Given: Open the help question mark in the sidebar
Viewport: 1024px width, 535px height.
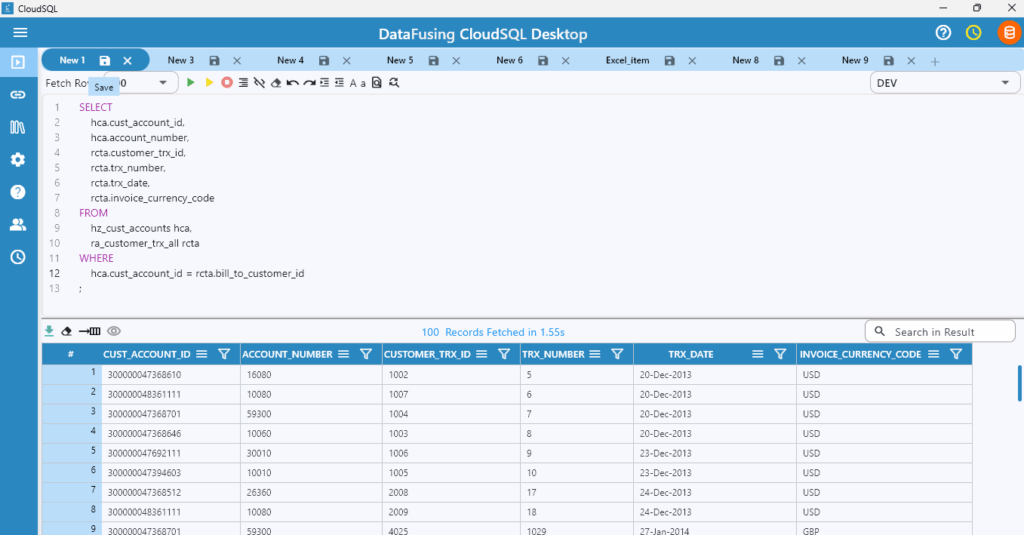Looking at the screenshot, I should pyautogui.click(x=18, y=192).
